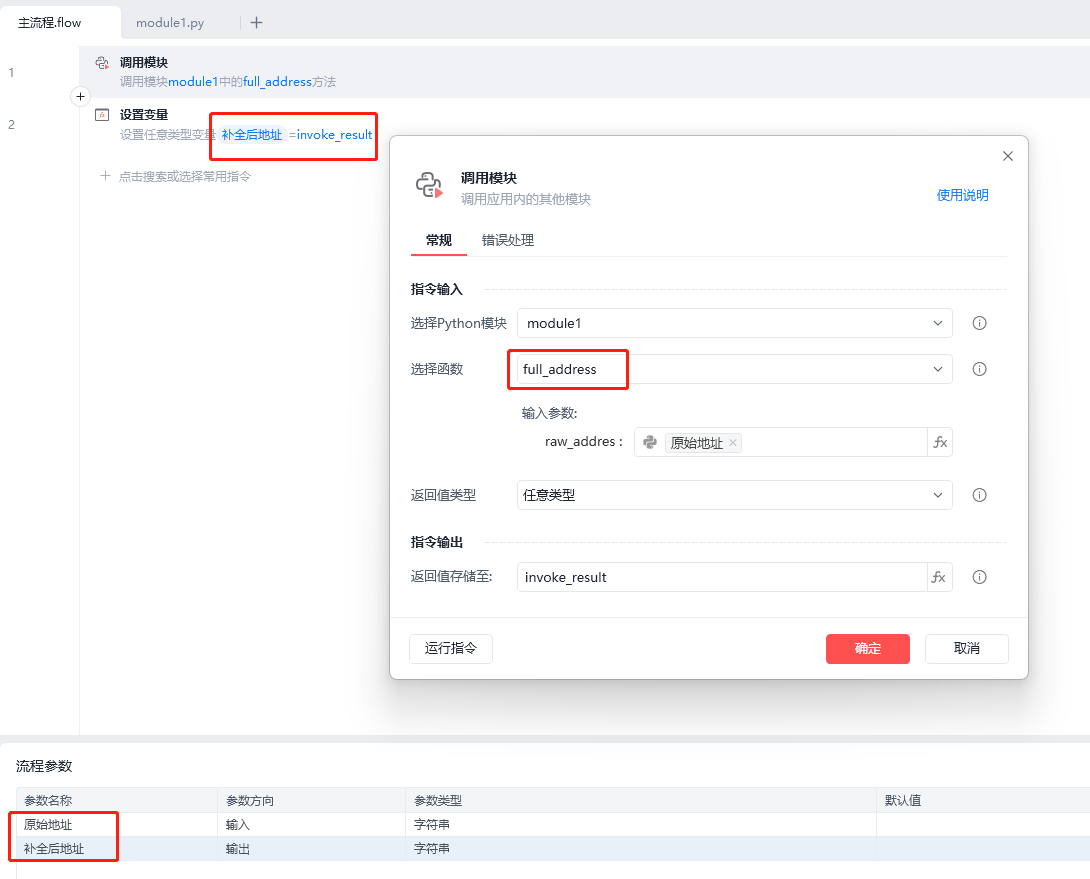Select the 错误处理 tab
Image resolution: width=1090 pixels, height=879 pixels.
(507, 241)
